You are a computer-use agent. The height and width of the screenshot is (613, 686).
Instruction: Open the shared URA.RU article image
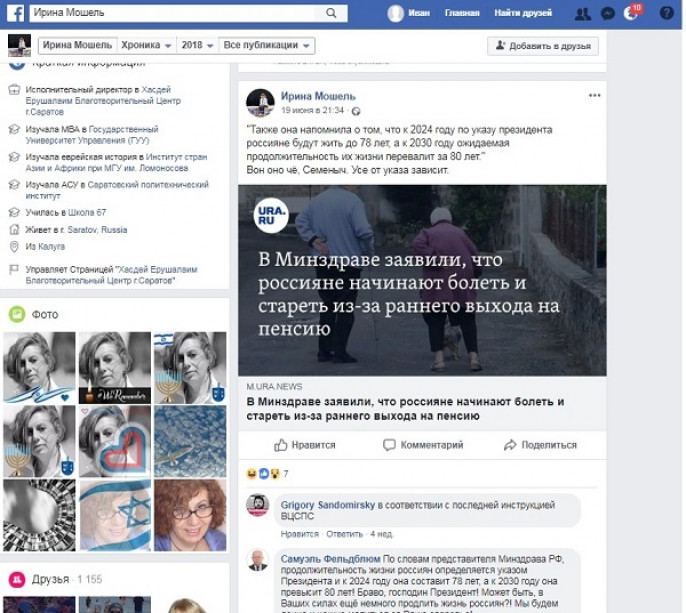click(x=422, y=280)
